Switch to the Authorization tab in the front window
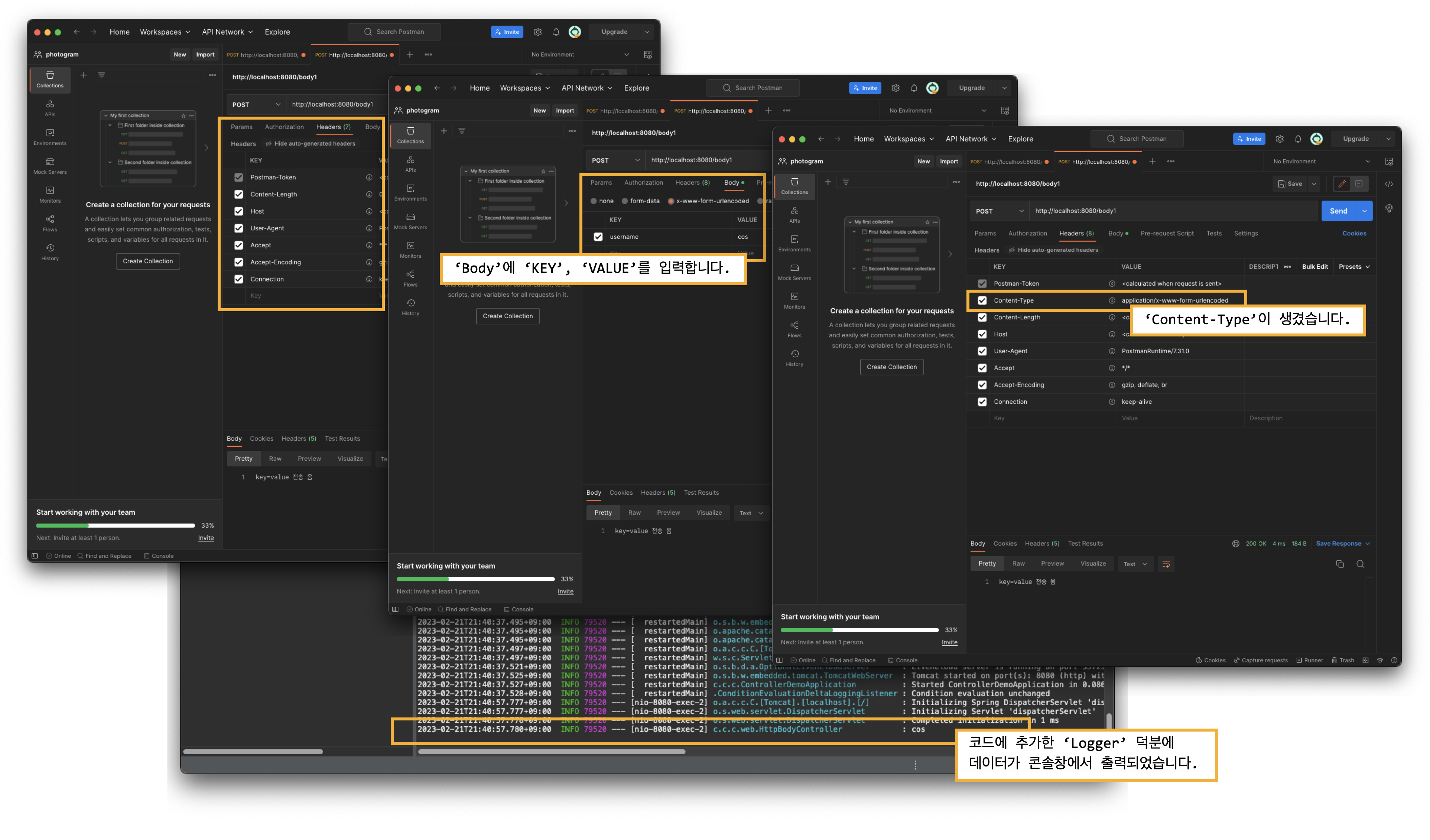Viewport: 1430px width, 840px height. 1027,234
